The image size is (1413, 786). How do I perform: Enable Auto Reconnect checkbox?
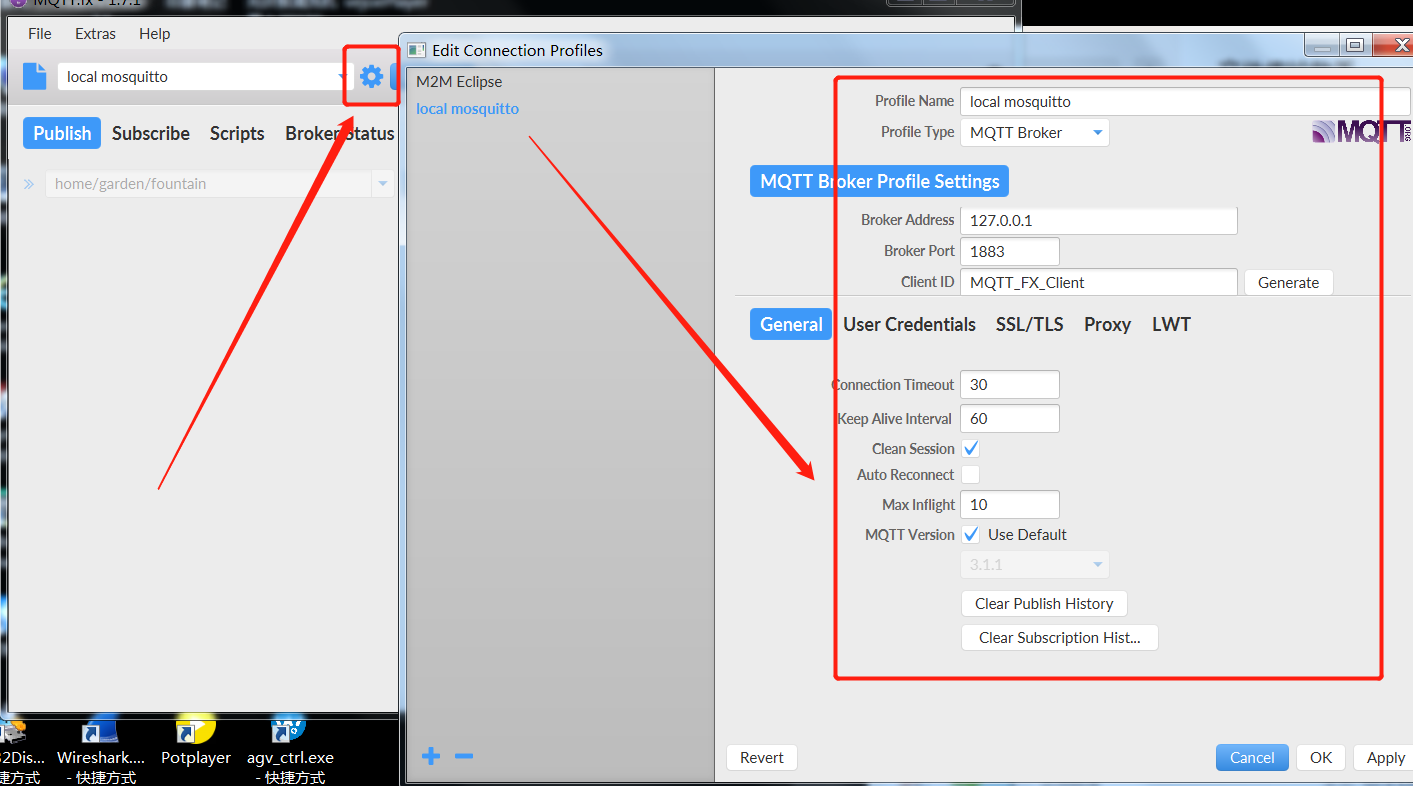[x=970, y=474]
